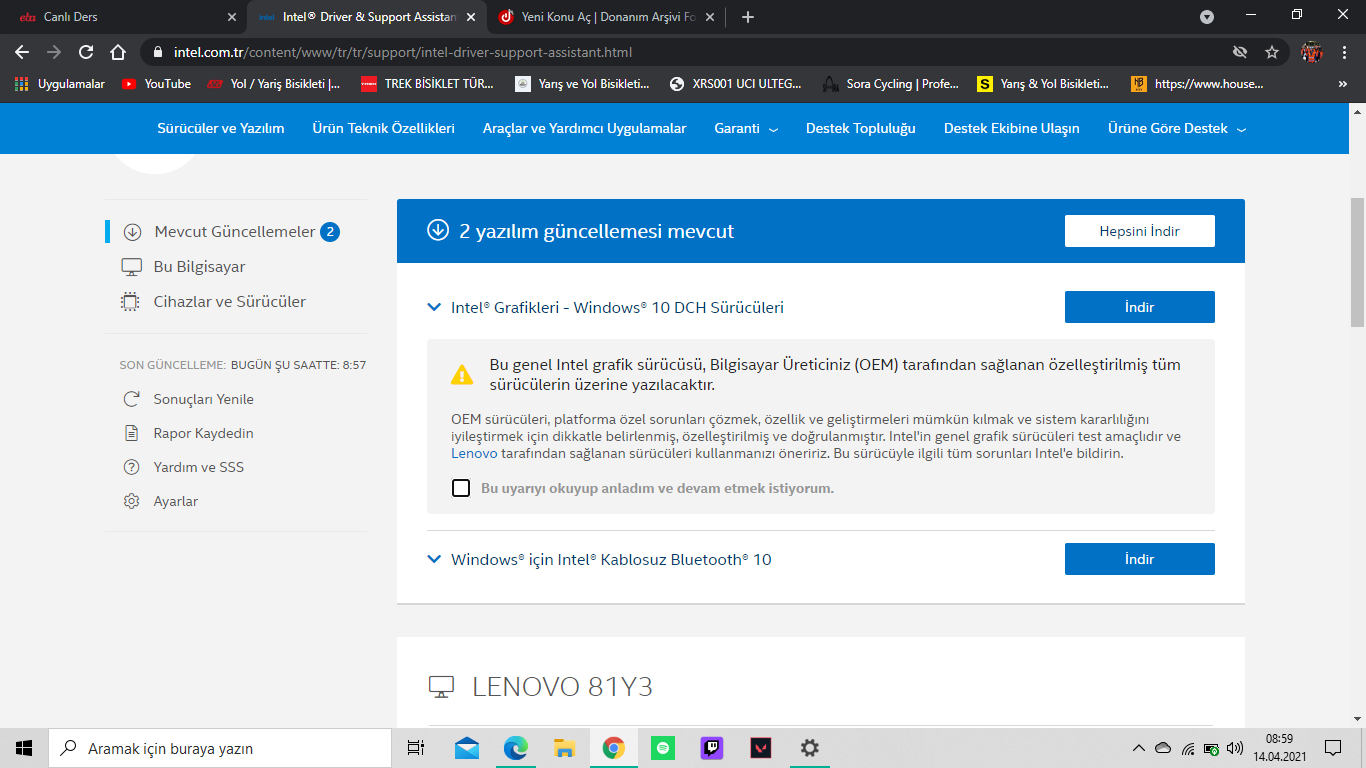Viewport: 1366px width, 768px height.
Task: Download the Bluetooth driver with İndir
Action: coord(1140,559)
